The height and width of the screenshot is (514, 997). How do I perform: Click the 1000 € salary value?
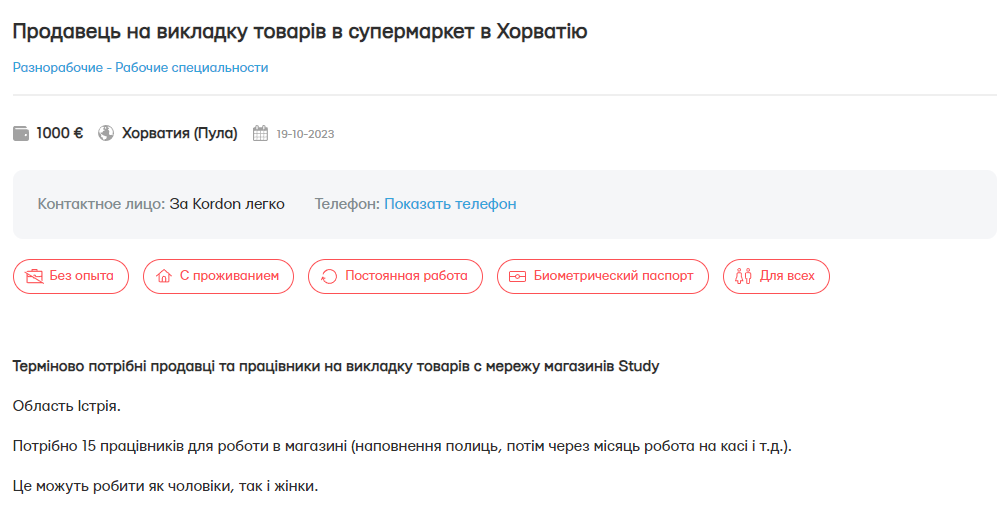coord(60,133)
